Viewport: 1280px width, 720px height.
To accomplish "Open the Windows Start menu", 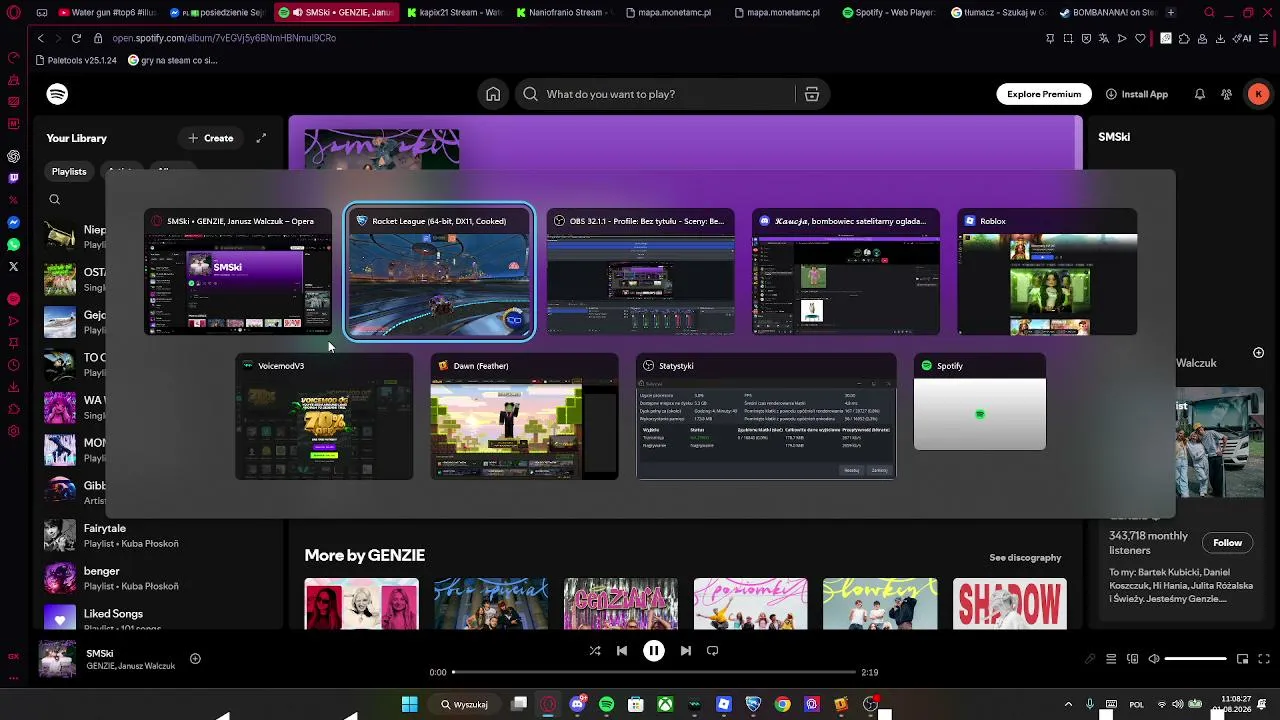I will [x=410, y=704].
